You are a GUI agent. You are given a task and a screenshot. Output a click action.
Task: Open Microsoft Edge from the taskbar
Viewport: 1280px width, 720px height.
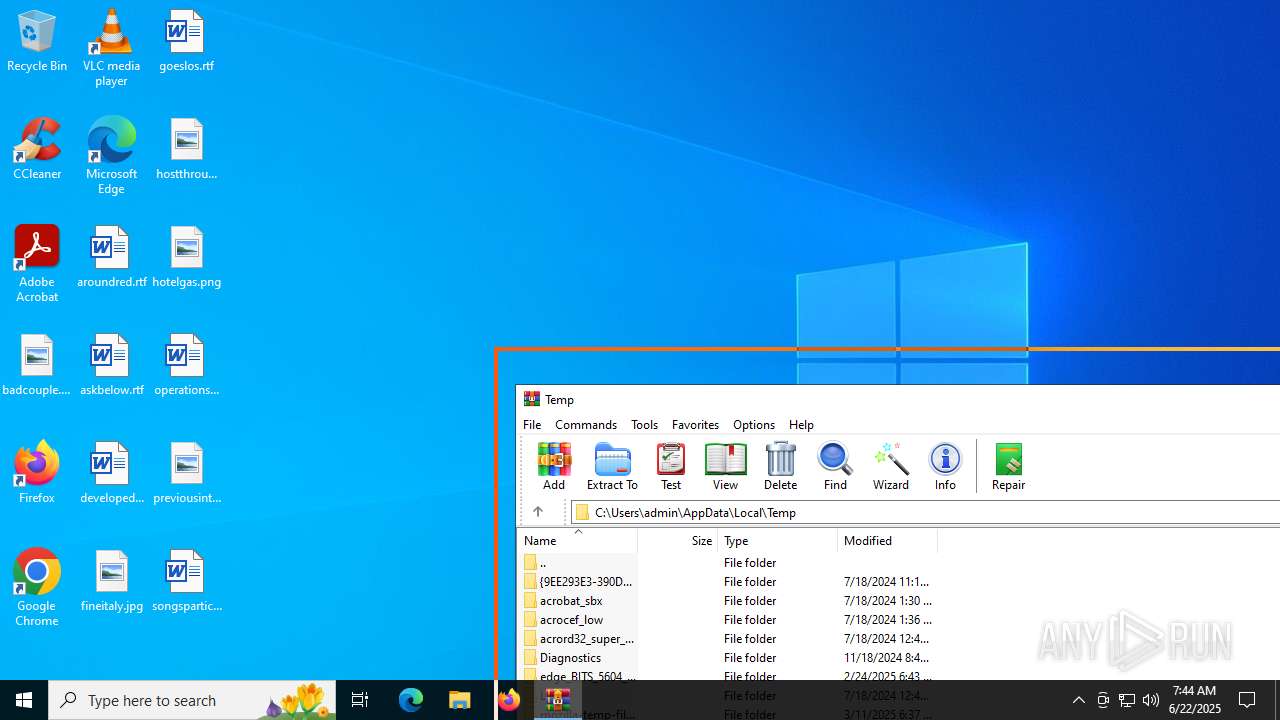pos(411,700)
